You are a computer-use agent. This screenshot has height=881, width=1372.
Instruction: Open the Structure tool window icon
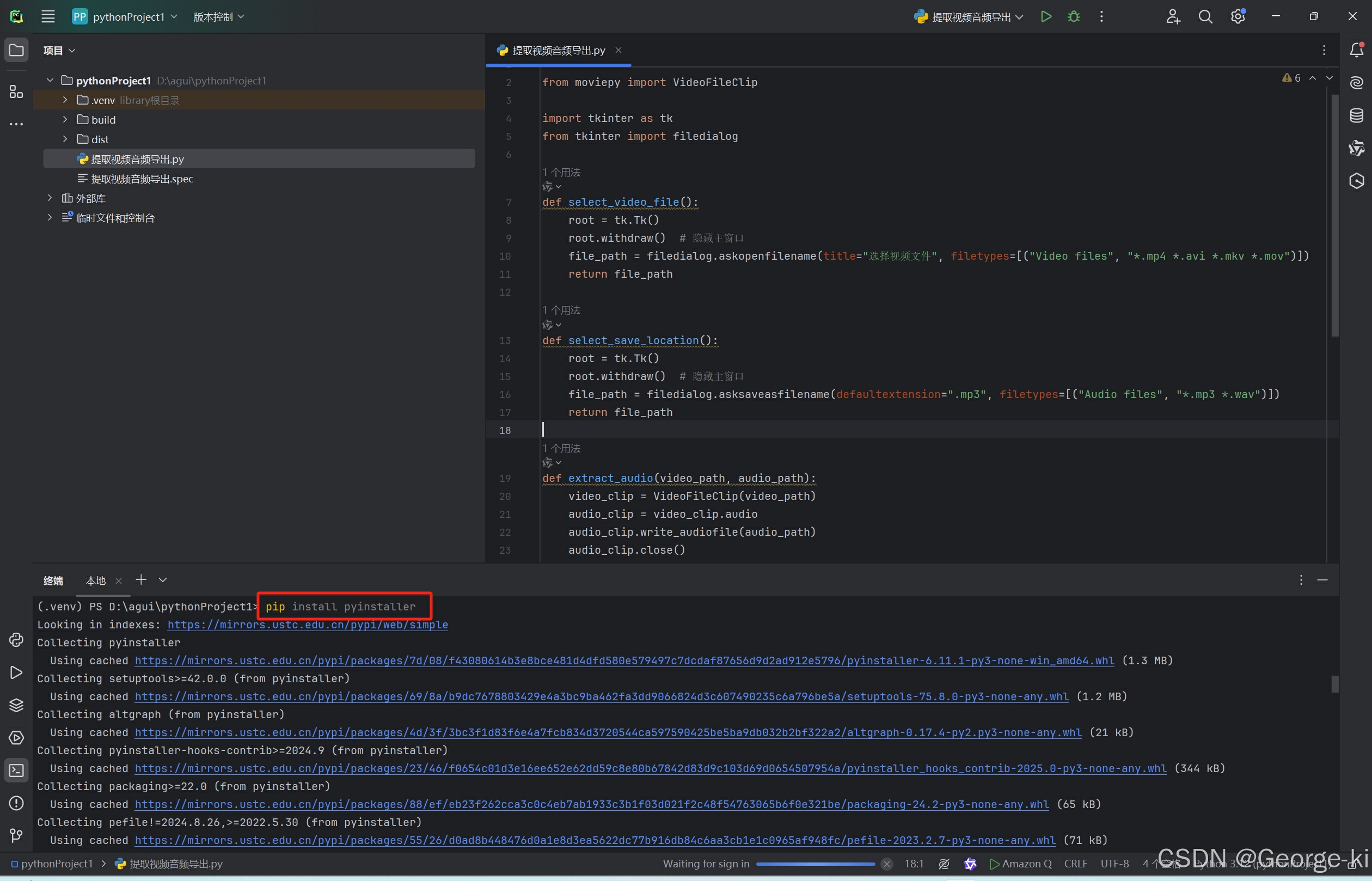pos(16,91)
